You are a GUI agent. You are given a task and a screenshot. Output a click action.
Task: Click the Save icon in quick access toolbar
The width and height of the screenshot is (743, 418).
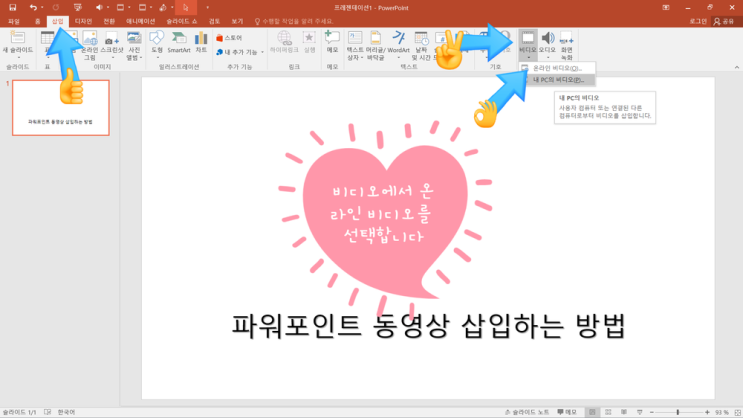(x=13, y=8)
